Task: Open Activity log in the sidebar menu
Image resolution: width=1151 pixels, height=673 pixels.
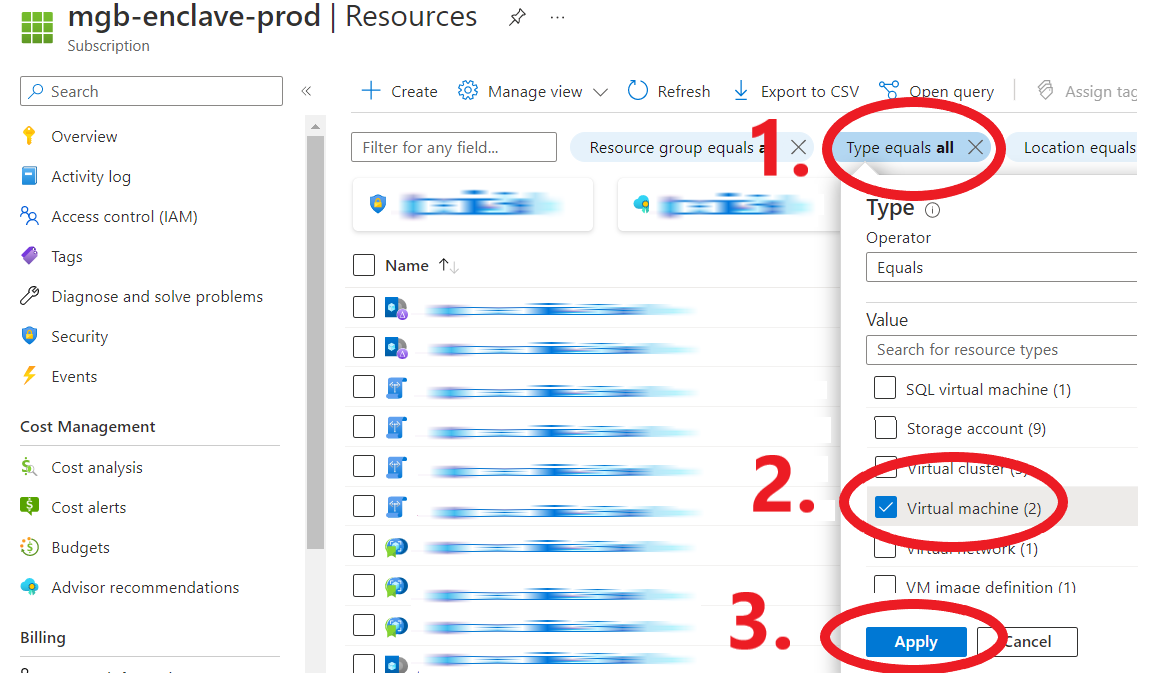Action: (91, 177)
